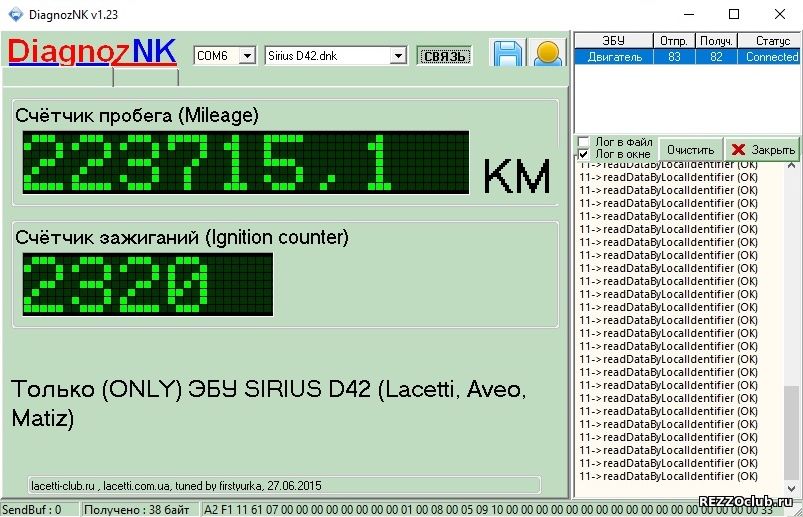Click the log scrollbar thumb
This screenshot has height=517, width=803.
pos(791,433)
